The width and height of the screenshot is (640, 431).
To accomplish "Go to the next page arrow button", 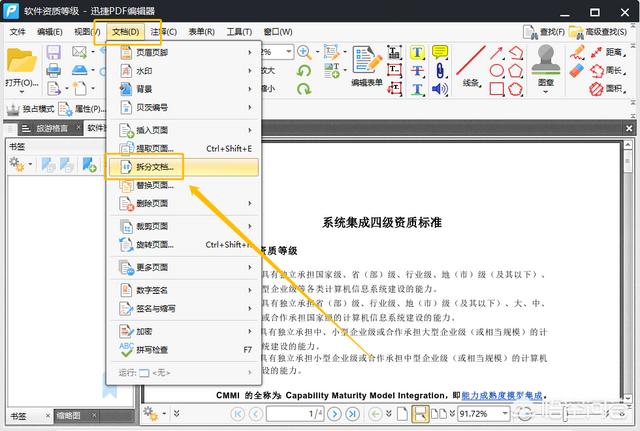I will [335, 413].
